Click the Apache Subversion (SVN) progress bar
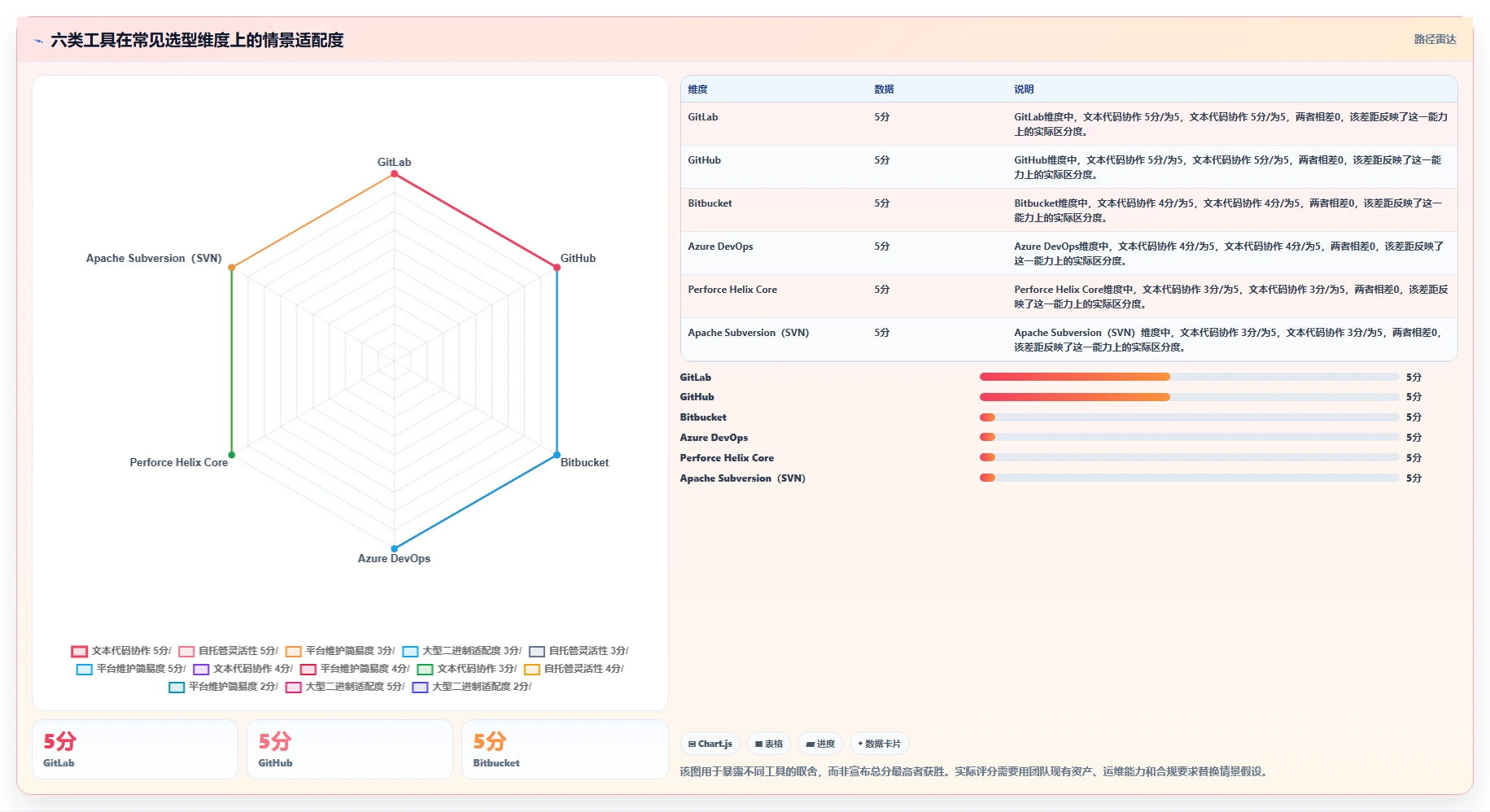Viewport: 1490px width, 812px height. [x=1189, y=478]
